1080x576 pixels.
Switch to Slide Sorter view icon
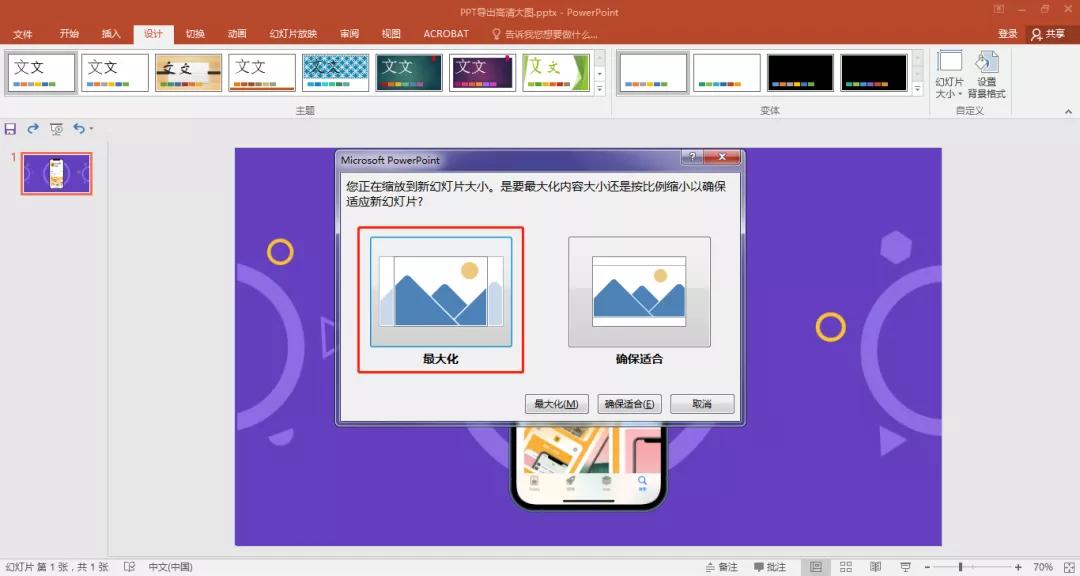(x=845, y=567)
